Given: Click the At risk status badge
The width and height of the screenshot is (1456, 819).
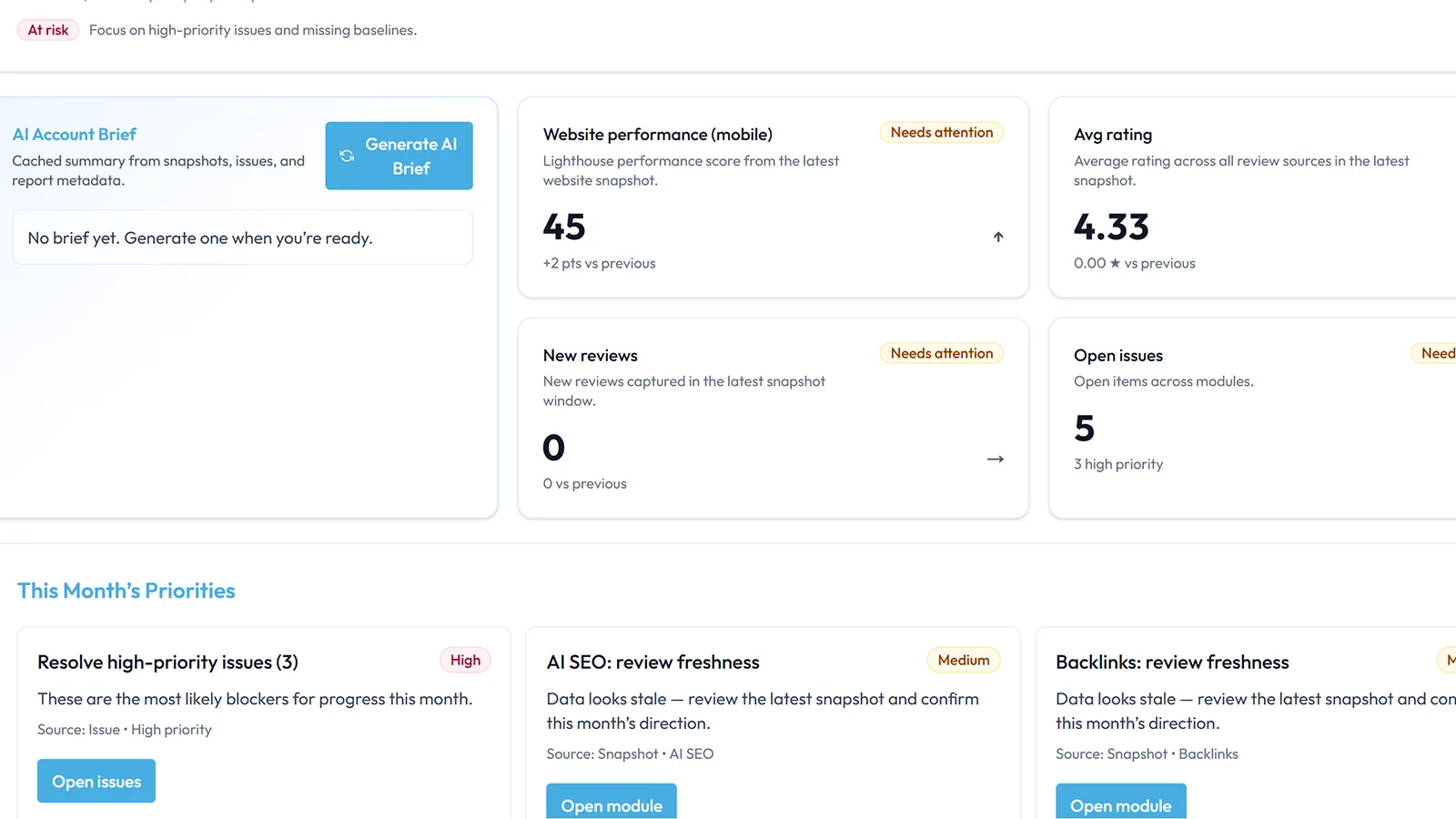Looking at the screenshot, I should (48, 30).
